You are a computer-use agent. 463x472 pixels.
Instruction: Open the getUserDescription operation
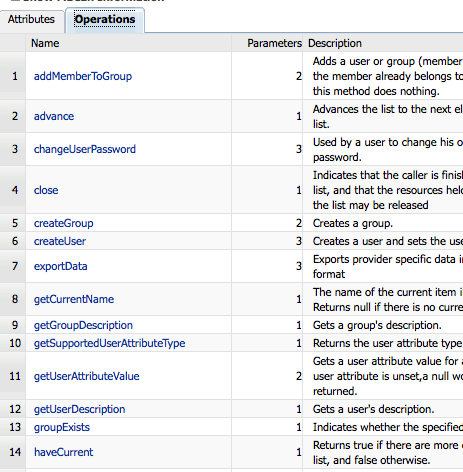[80, 409]
